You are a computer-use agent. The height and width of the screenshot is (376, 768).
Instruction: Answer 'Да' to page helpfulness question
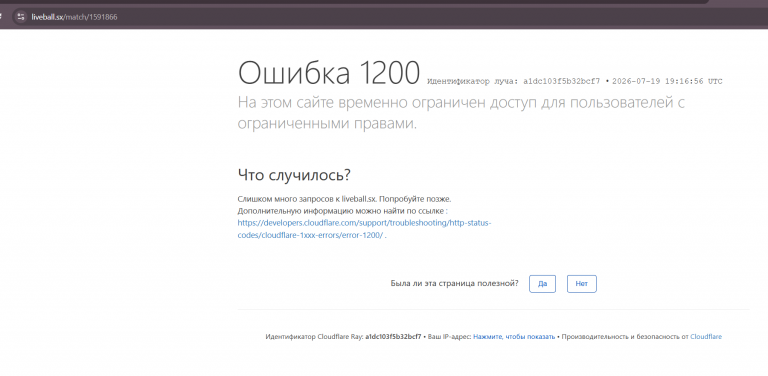542,284
